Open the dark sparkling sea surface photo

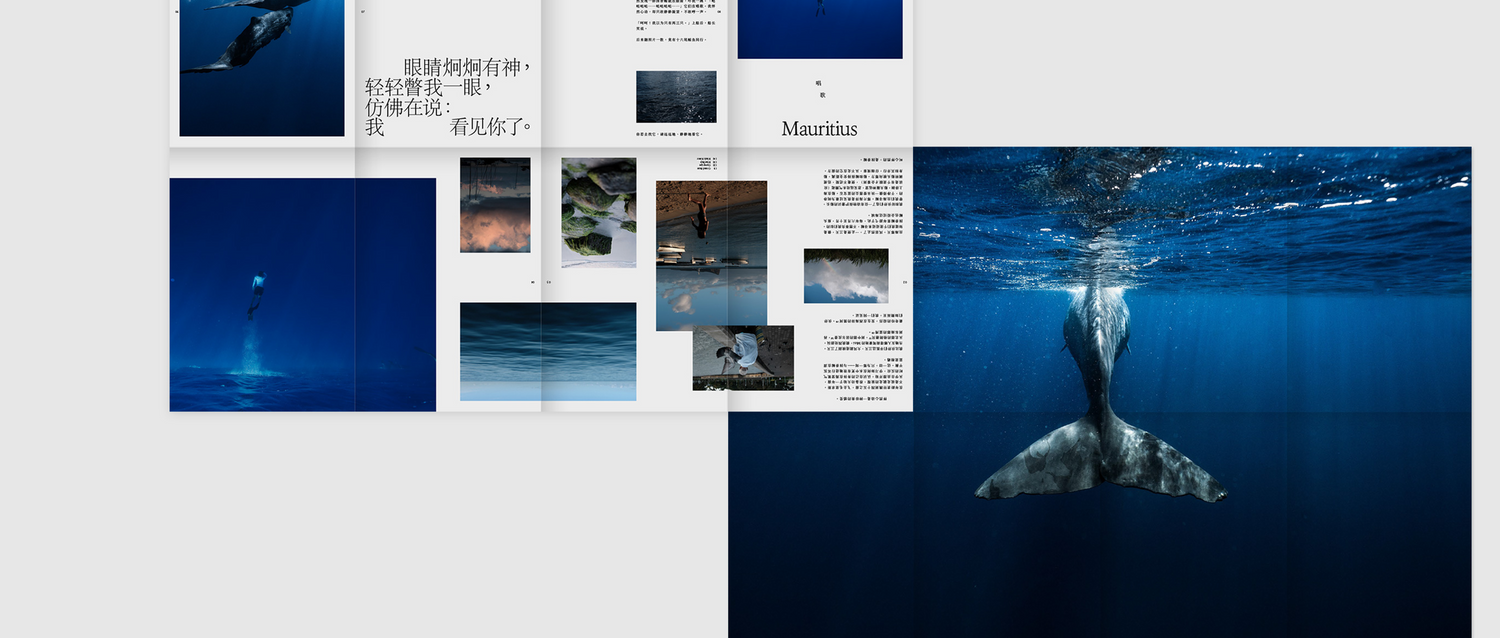pyautogui.click(x=676, y=97)
